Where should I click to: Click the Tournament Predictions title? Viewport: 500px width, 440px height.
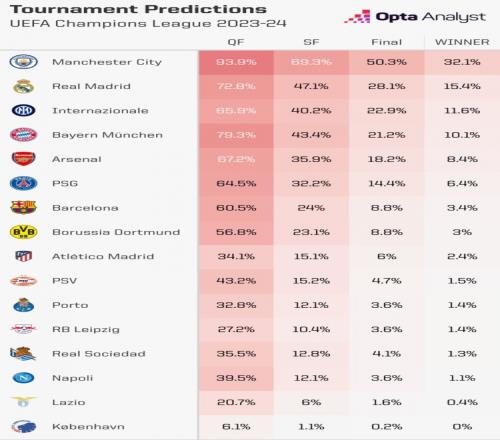tap(138, 9)
